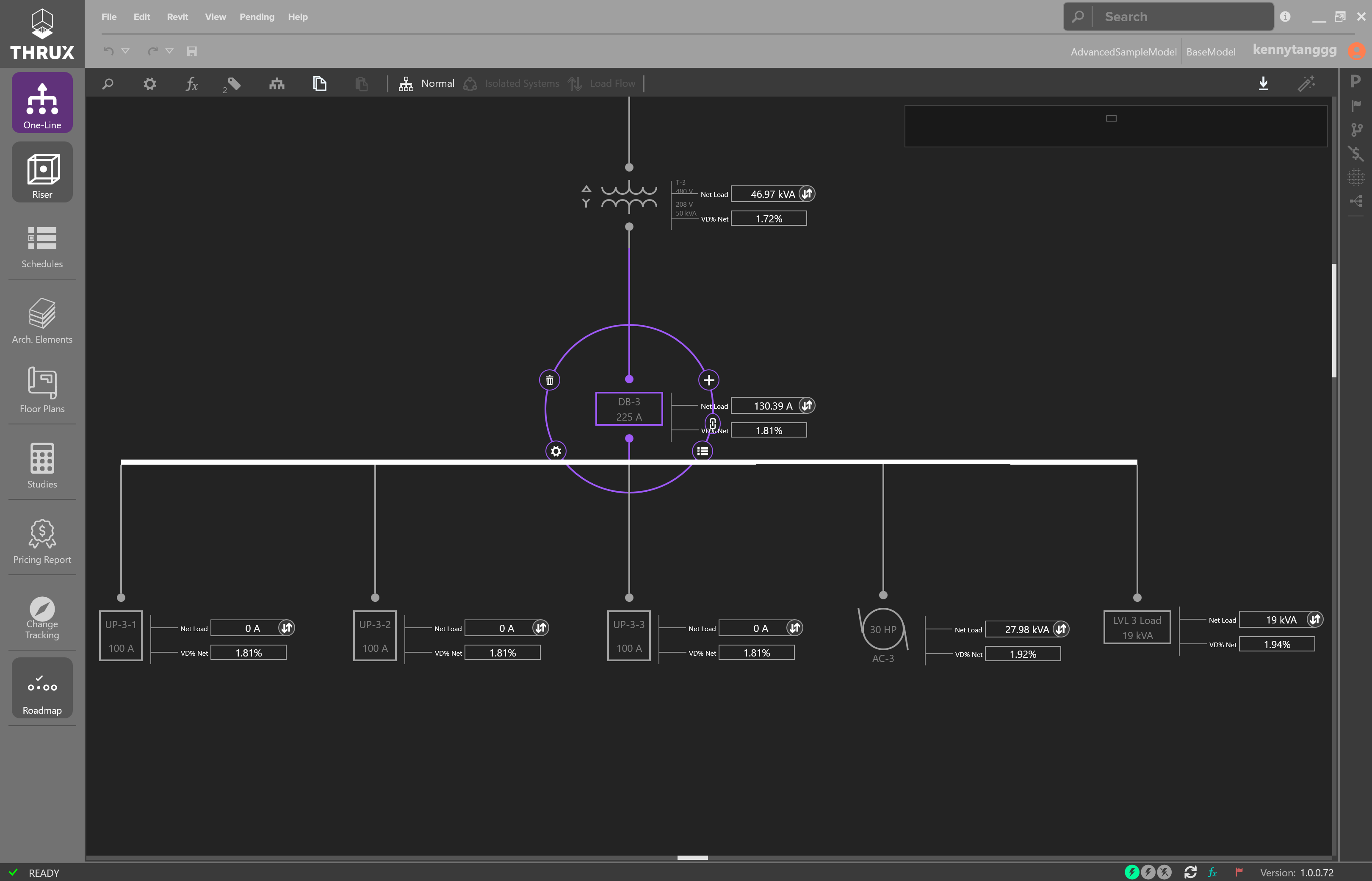1372x881 pixels.
Task: Open the Schedules panel
Action: click(x=42, y=247)
